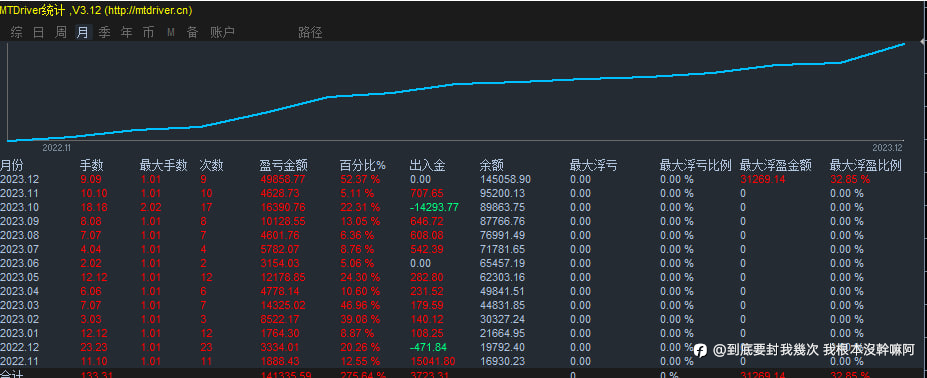Click trade count 23
The image size is (927, 378).
(x=206, y=347)
